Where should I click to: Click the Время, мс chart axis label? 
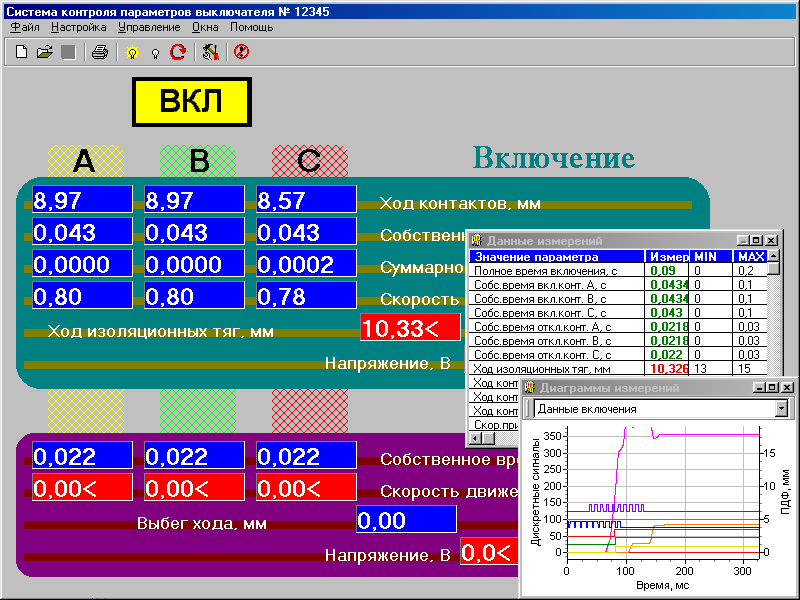(x=663, y=585)
